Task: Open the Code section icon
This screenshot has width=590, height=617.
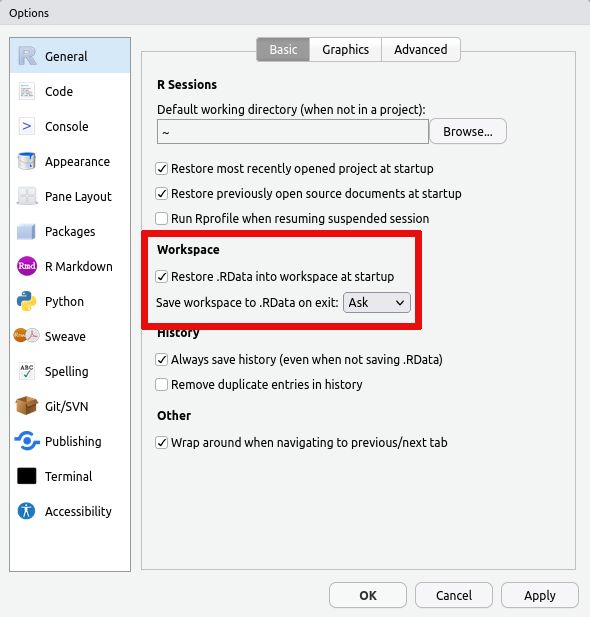Action: coord(27,91)
